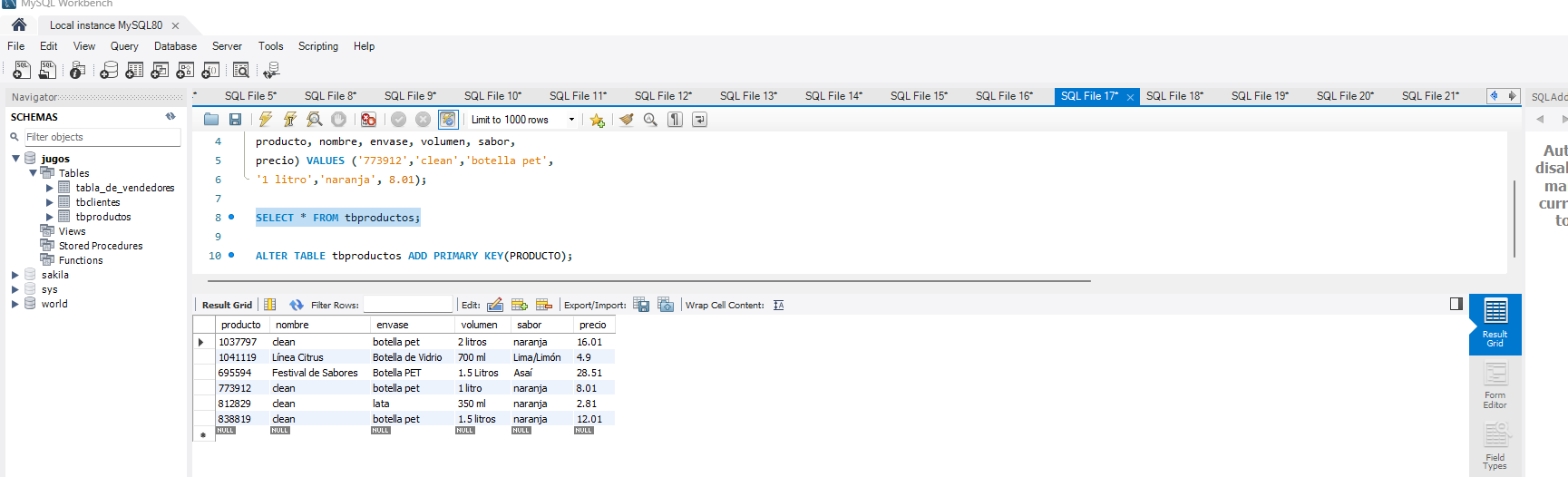Select the Functions node in jugos
Screen dimensions: 1568x477
point(81,260)
